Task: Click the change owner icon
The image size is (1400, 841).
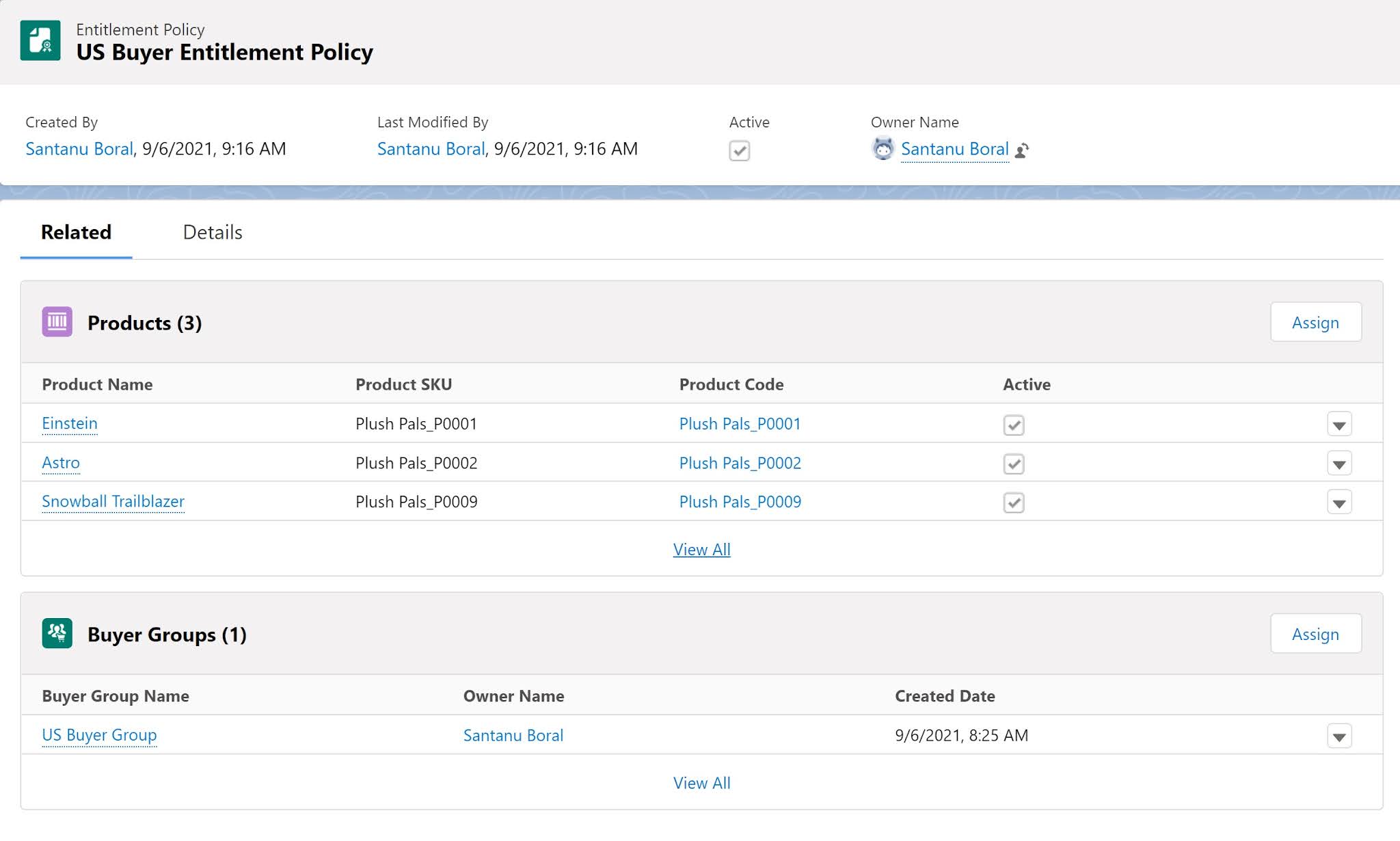Action: 1023,150
